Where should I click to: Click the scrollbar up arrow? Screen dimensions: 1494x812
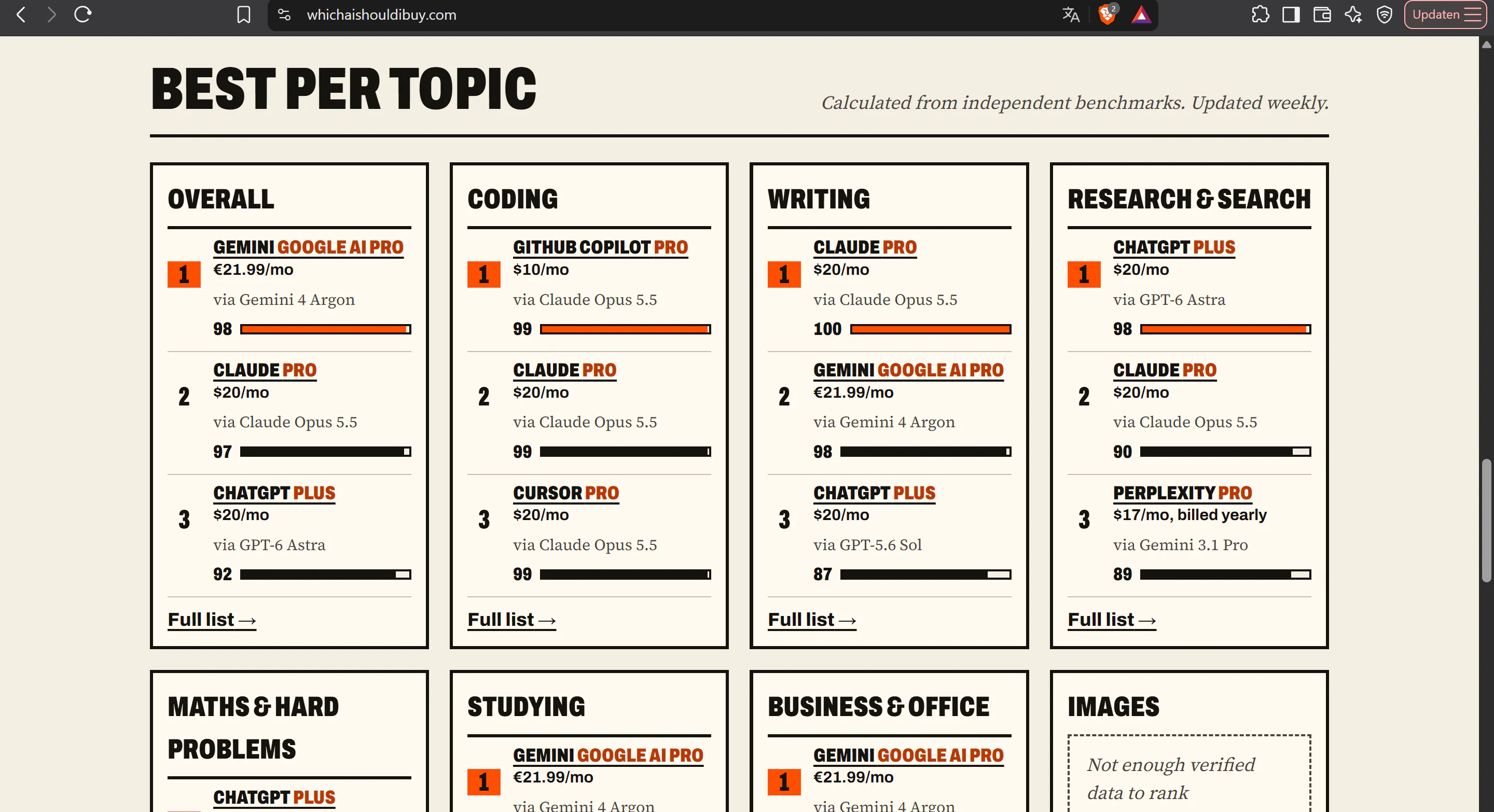pyautogui.click(x=1486, y=45)
